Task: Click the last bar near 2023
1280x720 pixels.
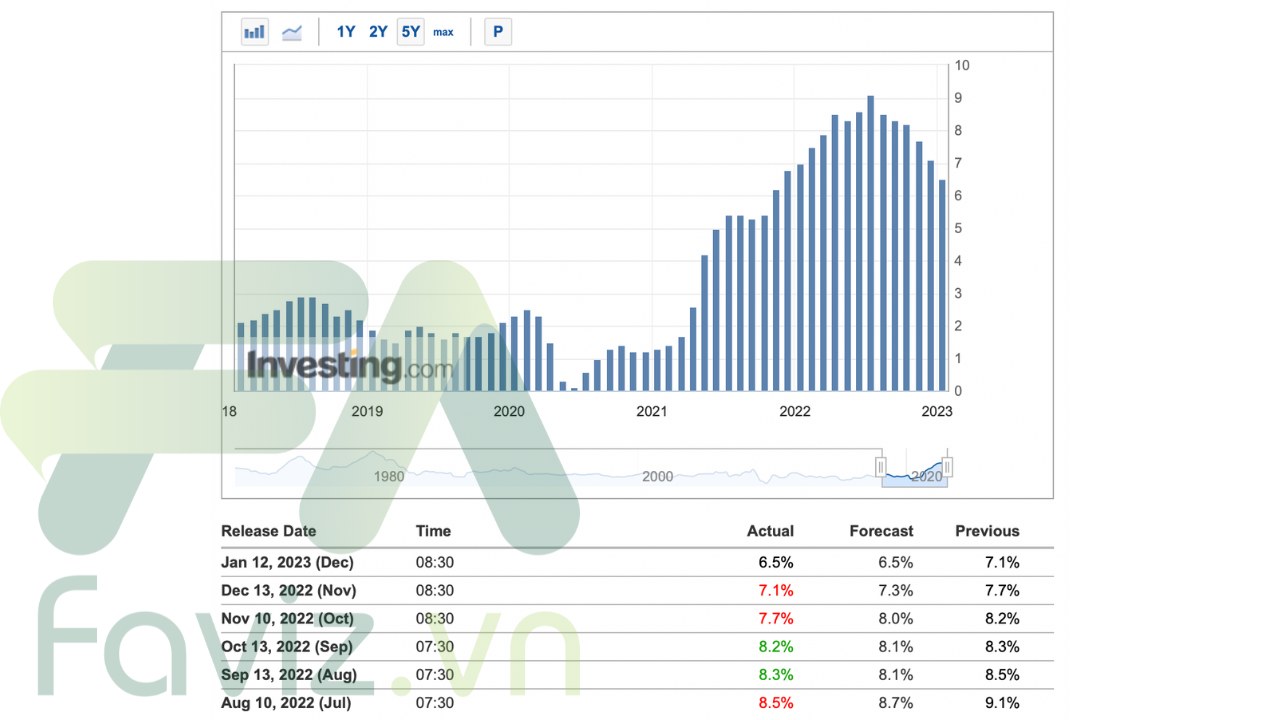Action: point(942,285)
